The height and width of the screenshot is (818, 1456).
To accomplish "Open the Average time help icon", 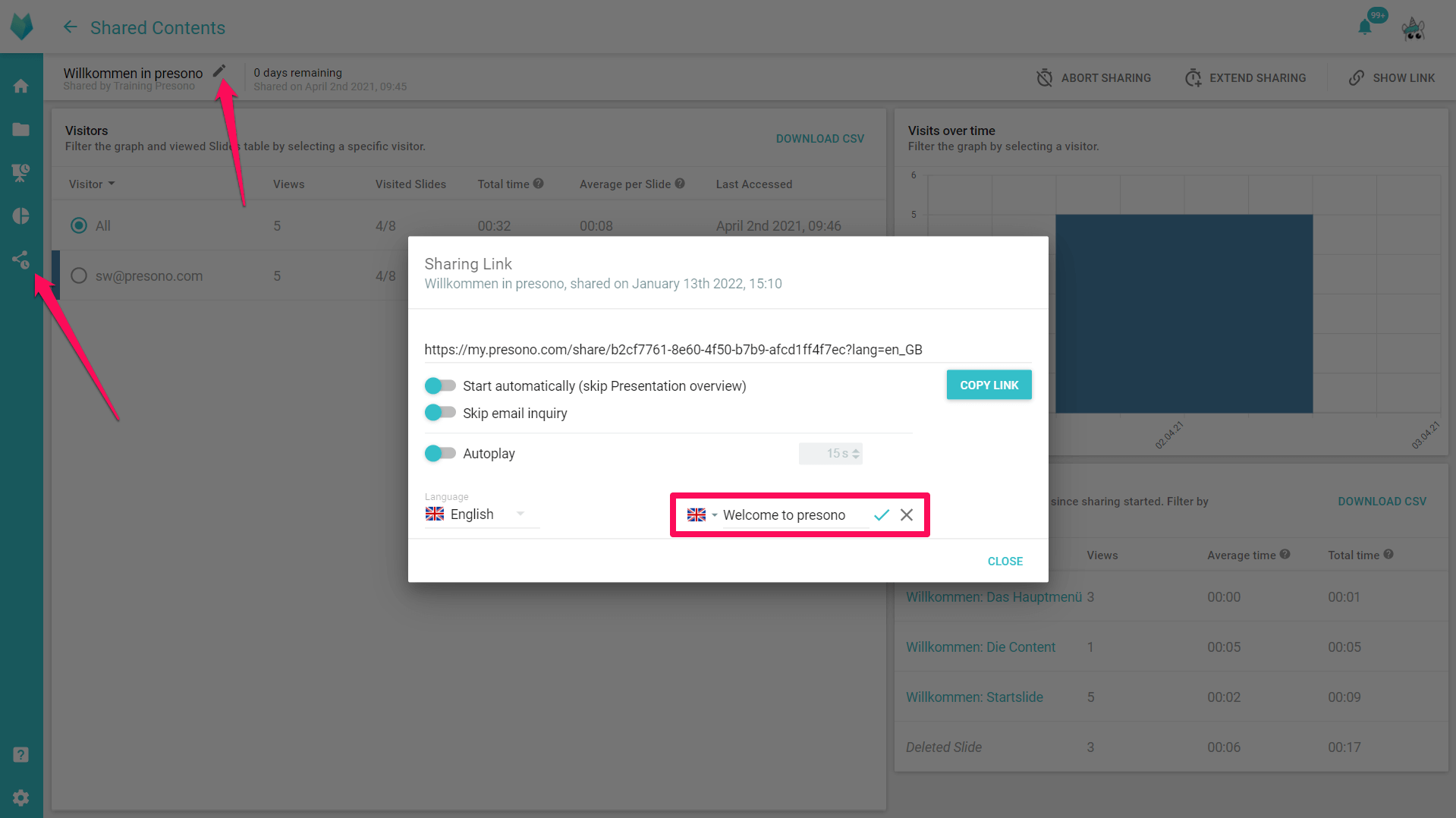I will point(1285,555).
